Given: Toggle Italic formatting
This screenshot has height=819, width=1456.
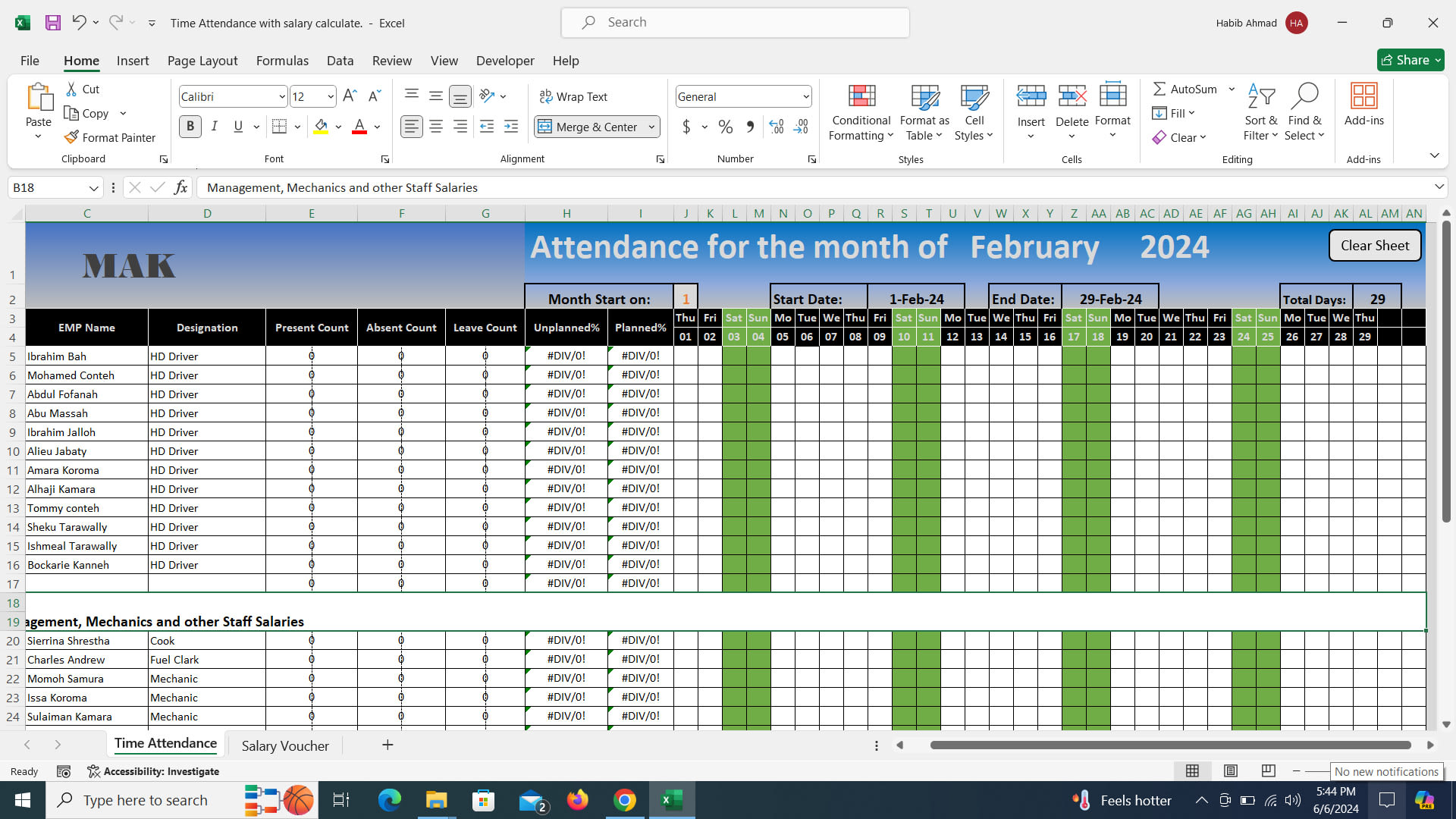Looking at the screenshot, I should tap(215, 127).
